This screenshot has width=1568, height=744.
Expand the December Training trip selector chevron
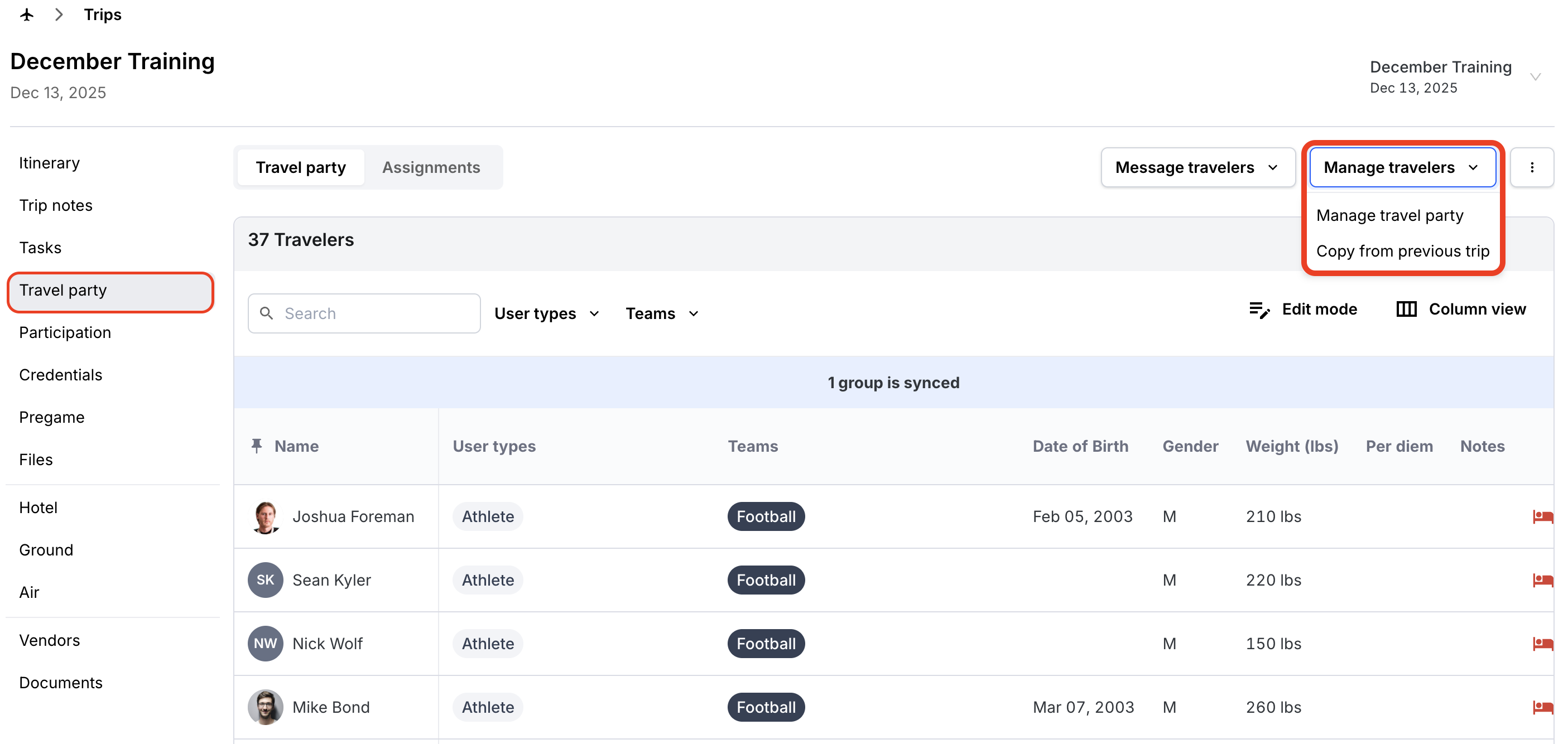(1535, 78)
